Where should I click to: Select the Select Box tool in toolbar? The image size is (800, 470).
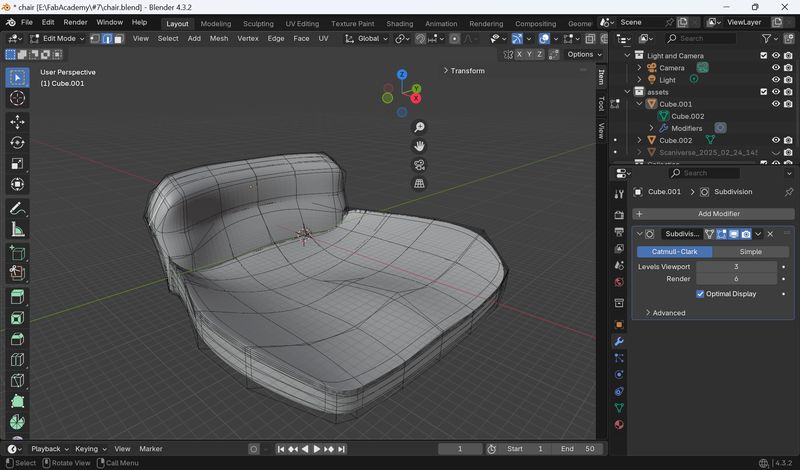pos(17,78)
